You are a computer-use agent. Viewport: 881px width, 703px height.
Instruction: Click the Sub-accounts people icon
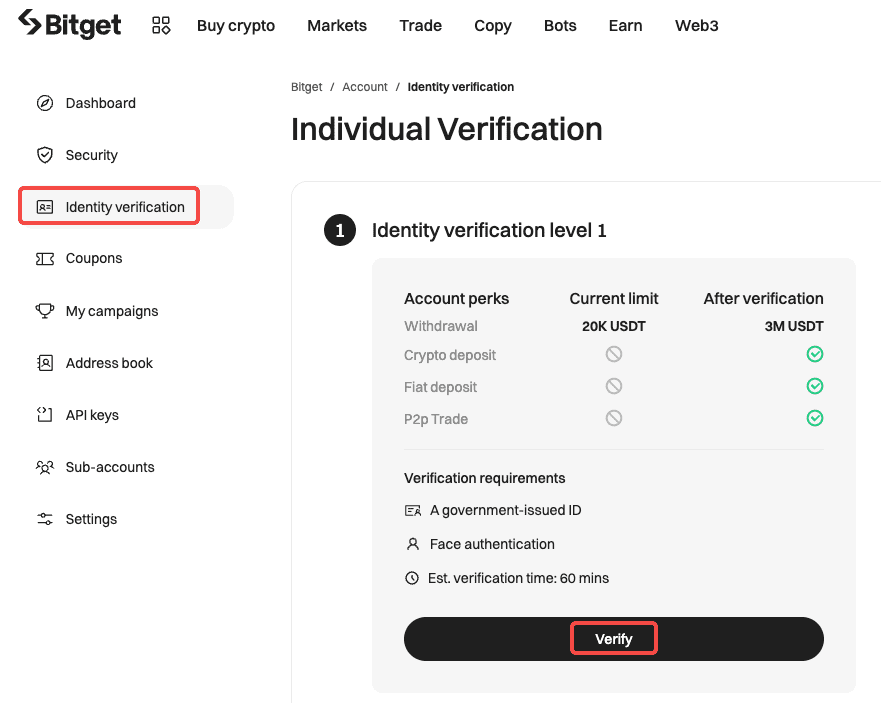point(45,467)
